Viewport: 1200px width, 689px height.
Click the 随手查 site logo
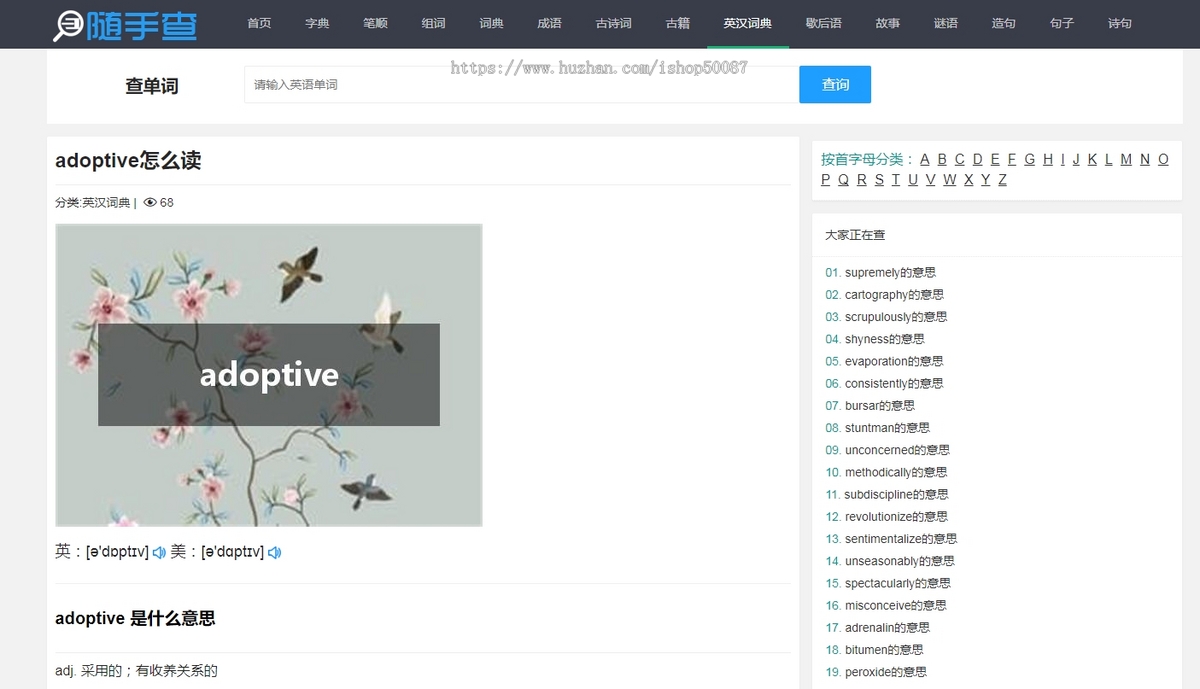(125, 24)
